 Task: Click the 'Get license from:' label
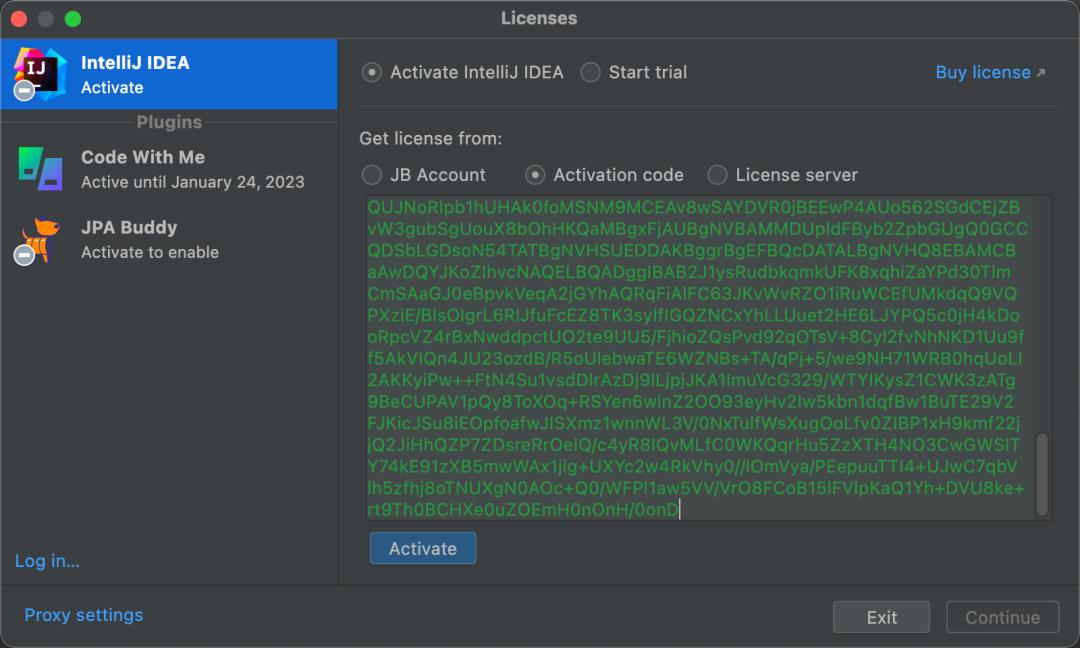tap(430, 138)
